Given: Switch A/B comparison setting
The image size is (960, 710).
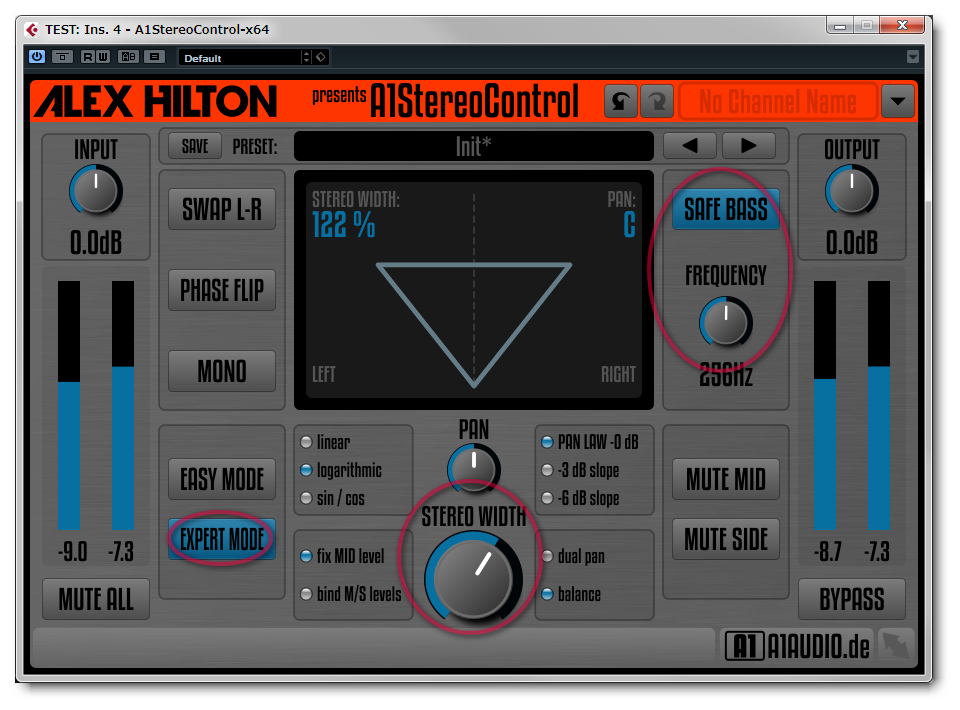Looking at the screenshot, I should (129, 57).
